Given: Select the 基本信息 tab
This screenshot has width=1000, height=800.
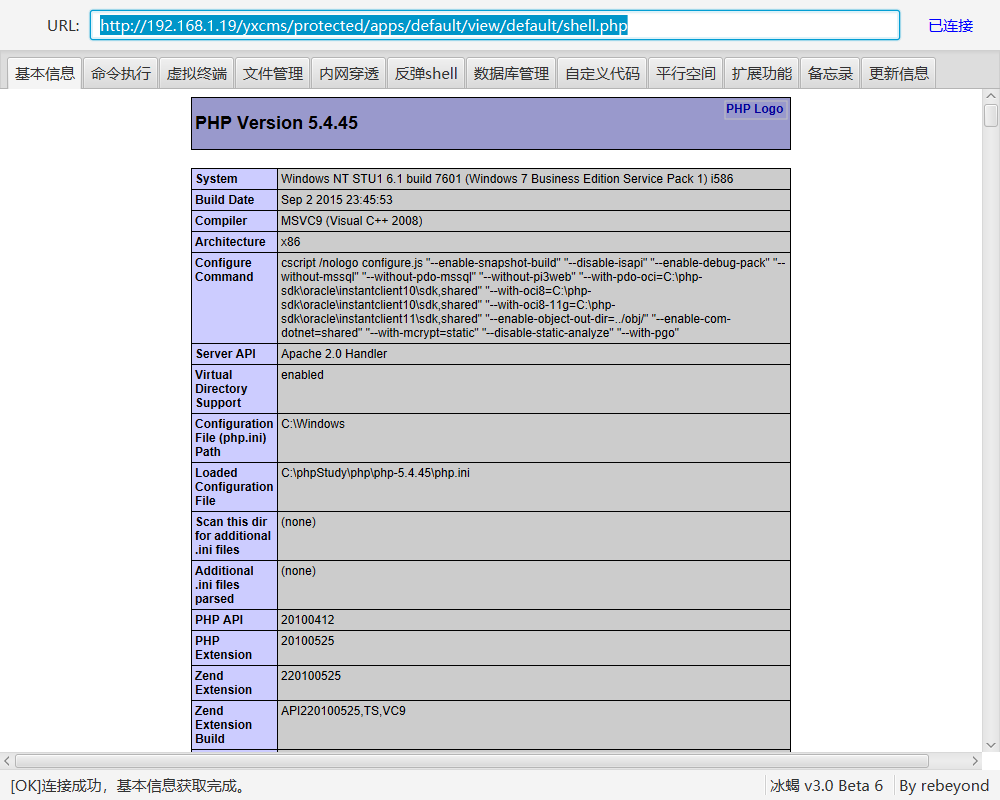Looking at the screenshot, I should tap(45, 73).
